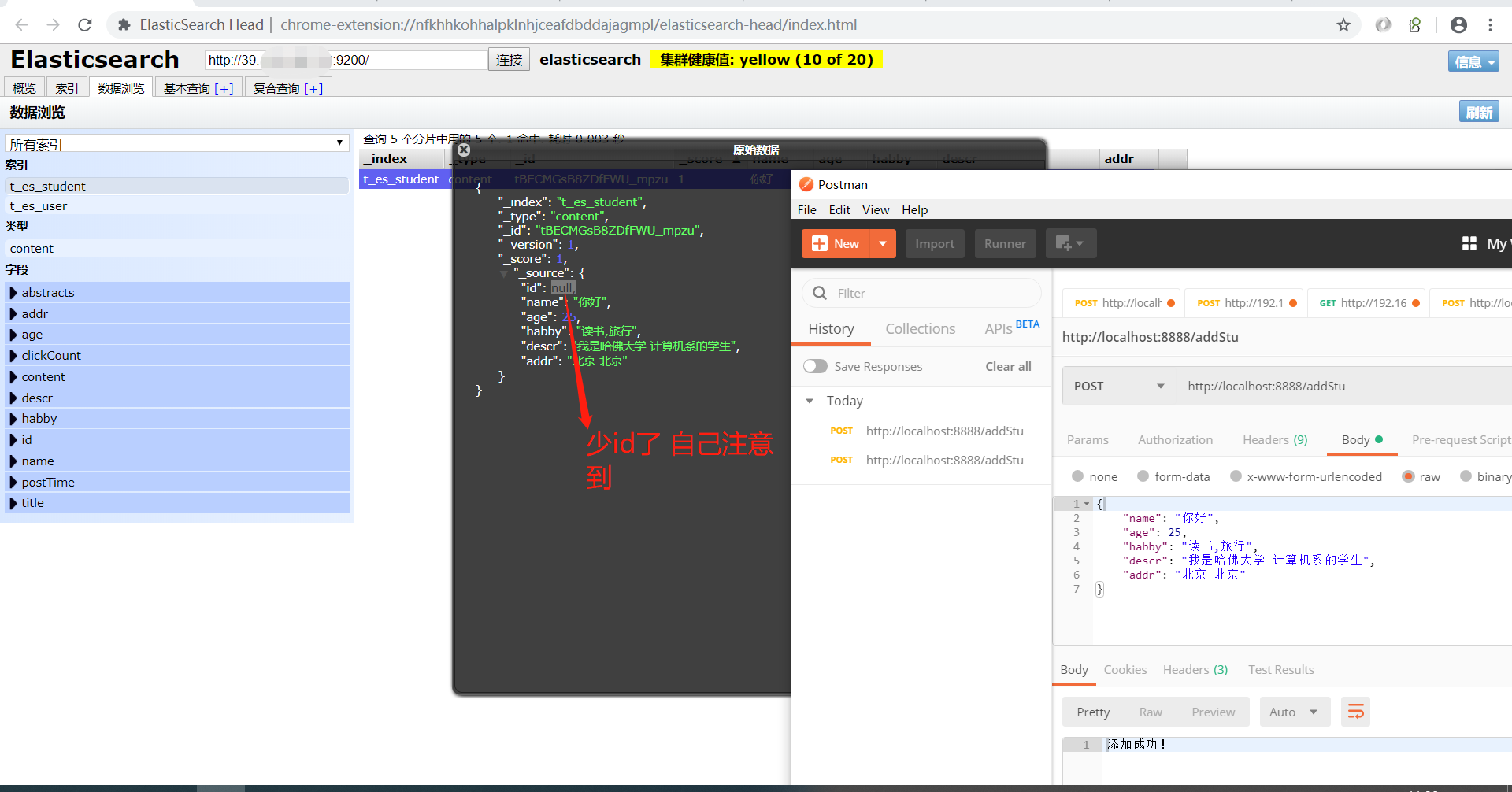Open the APIs BETA tab
Viewport: 1512px width, 792px height.
pos(1012,328)
